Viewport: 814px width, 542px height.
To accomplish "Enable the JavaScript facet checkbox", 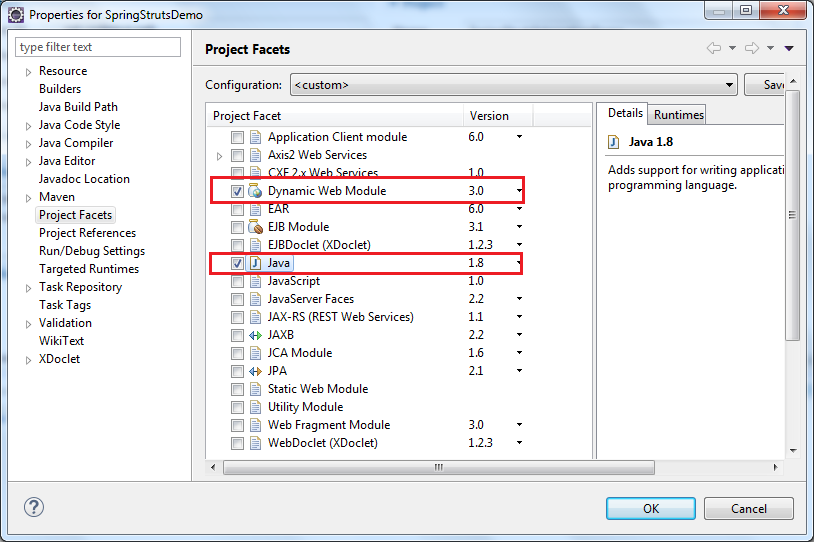I will pos(237,281).
